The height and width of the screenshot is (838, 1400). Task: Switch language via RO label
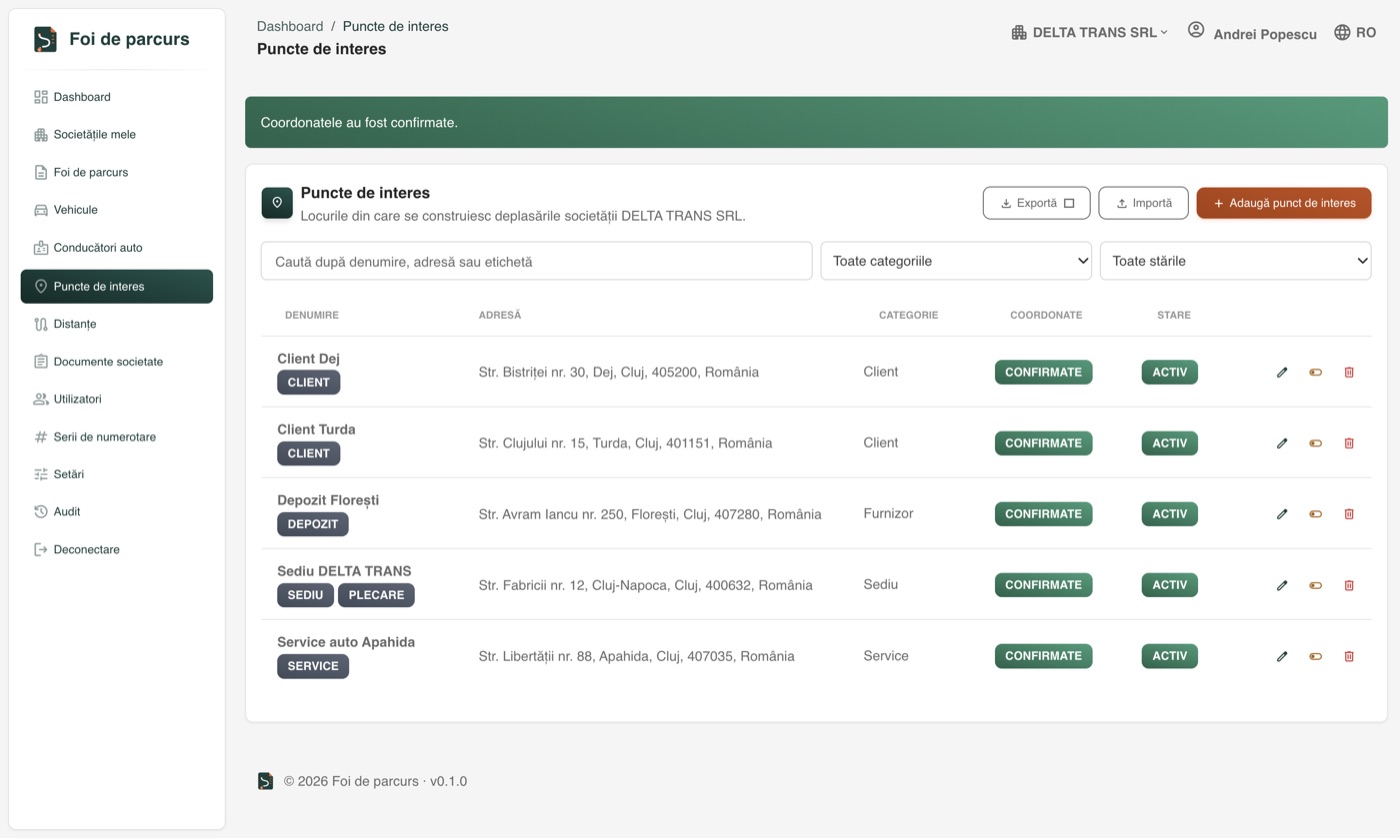(x=1366, y=33)
